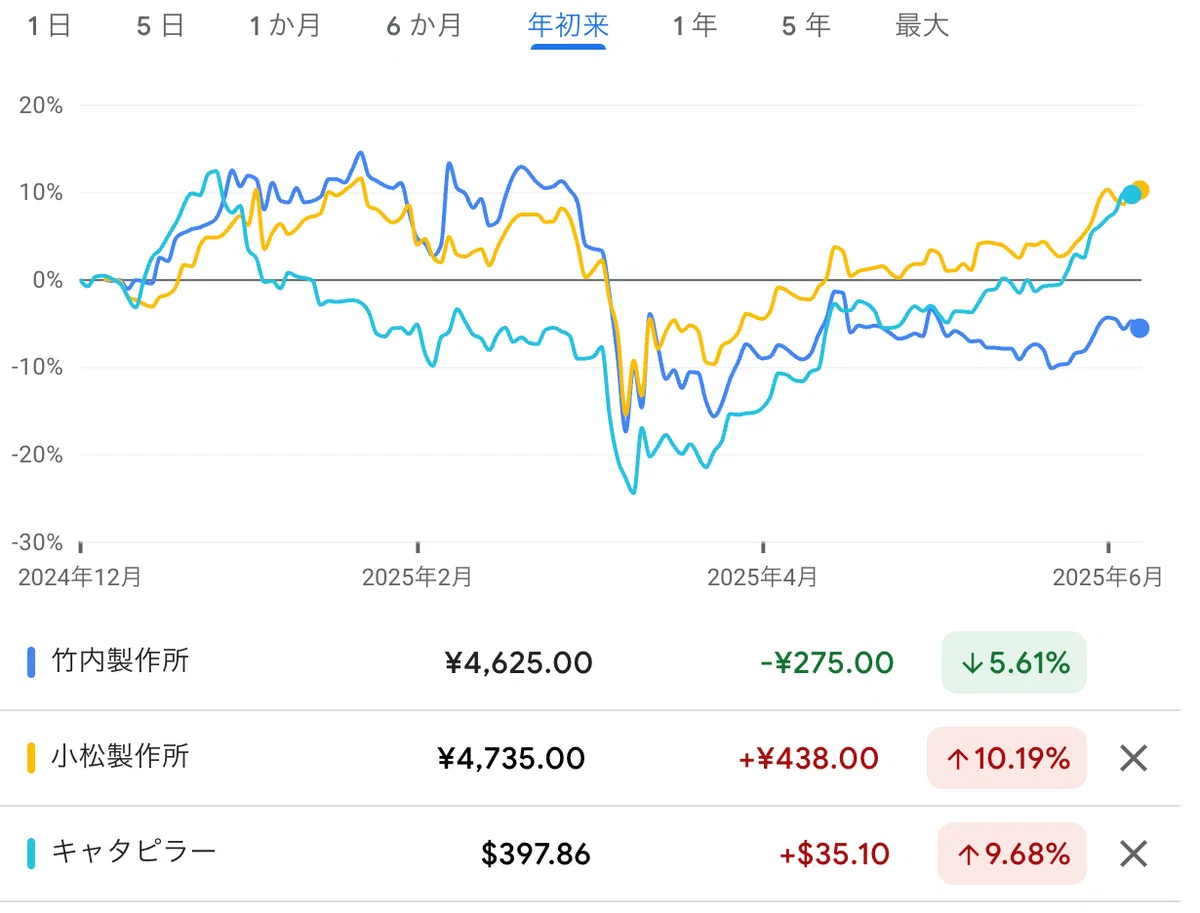Image resolution: width=1200 pixels, height=913 pixels.
Task: Click the dark blue endpoint dot on chart
Action: tap(1139, 328)
